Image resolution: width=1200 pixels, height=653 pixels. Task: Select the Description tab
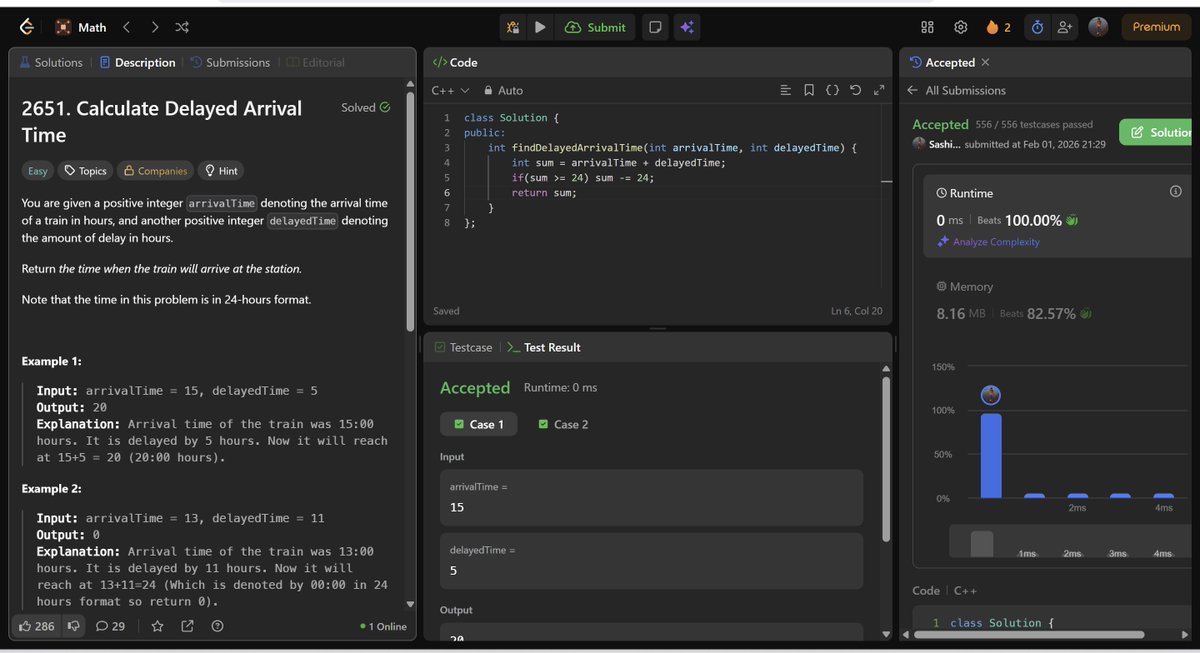[x=137, y=62]
